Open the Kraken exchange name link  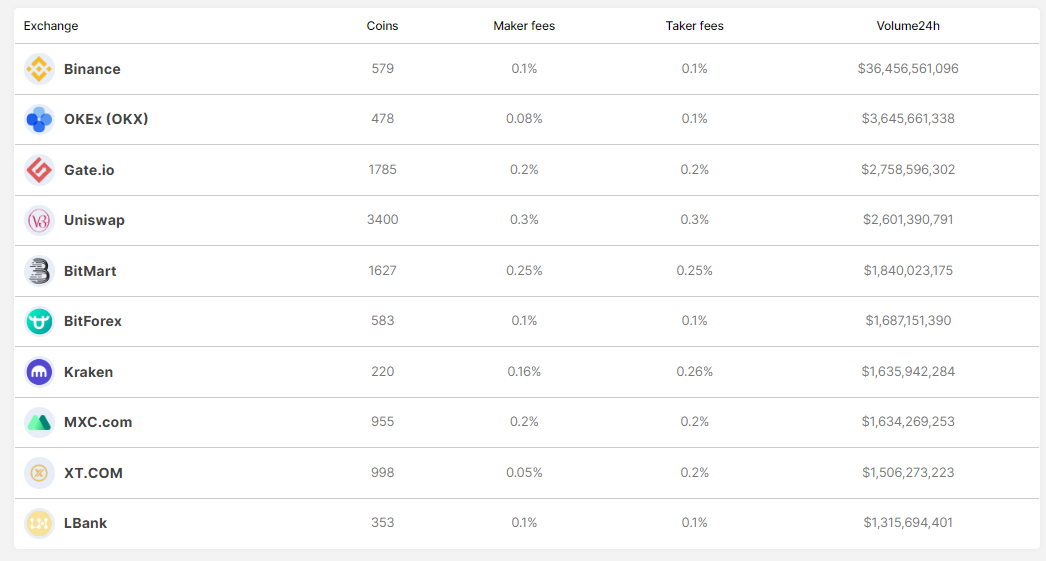[x=88, y=372]
